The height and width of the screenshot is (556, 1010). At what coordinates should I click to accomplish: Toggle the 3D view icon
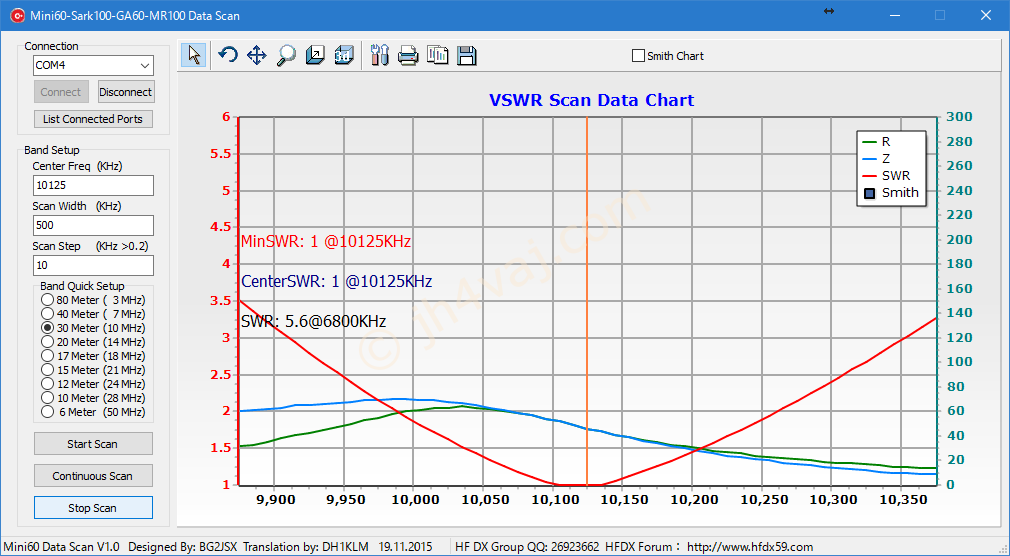click(344, 55)
